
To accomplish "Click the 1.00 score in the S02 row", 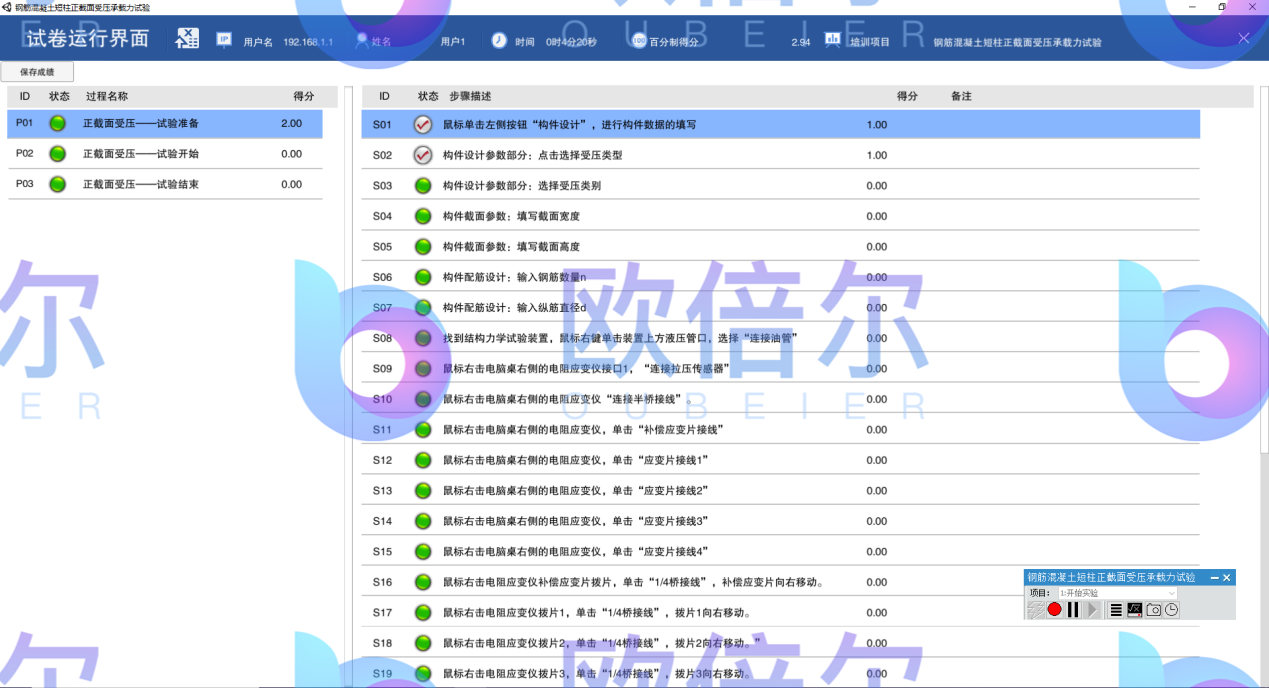I will click(876, 155).
